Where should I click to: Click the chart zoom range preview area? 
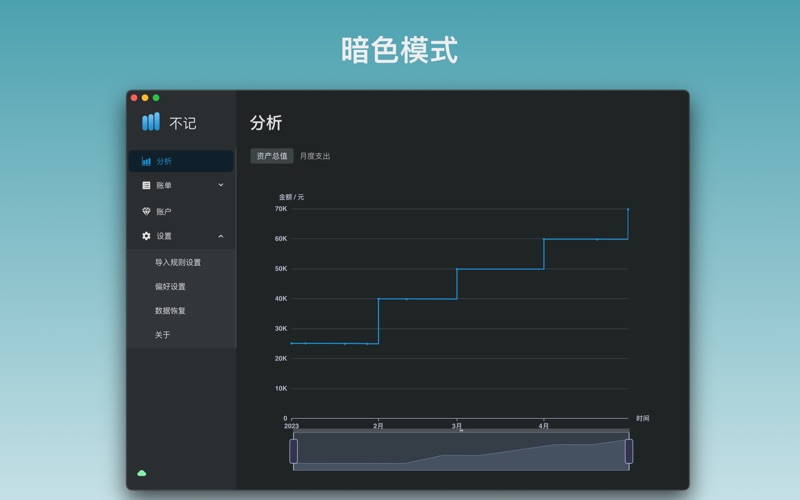[461, 452]
